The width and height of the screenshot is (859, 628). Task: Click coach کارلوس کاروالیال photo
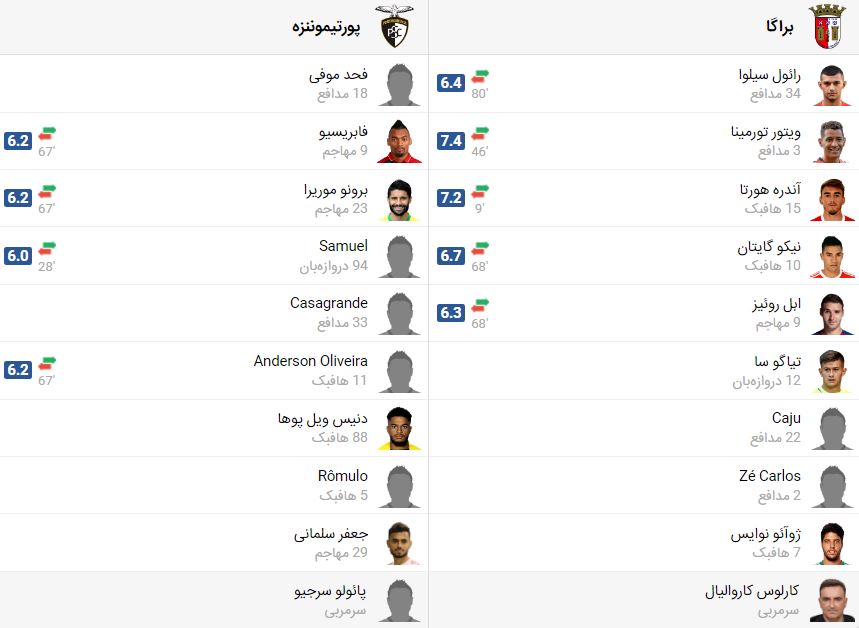click(x=832, y=600)
